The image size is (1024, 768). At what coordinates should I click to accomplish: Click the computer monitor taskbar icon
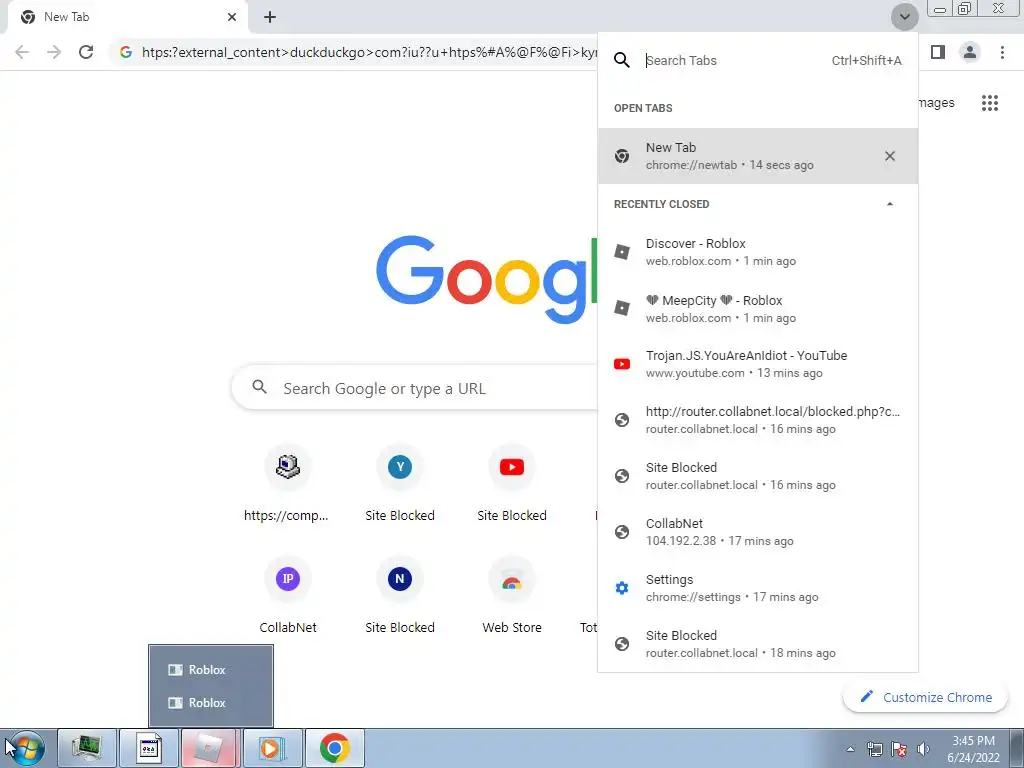pyautogui.click(x=87, y=748)
